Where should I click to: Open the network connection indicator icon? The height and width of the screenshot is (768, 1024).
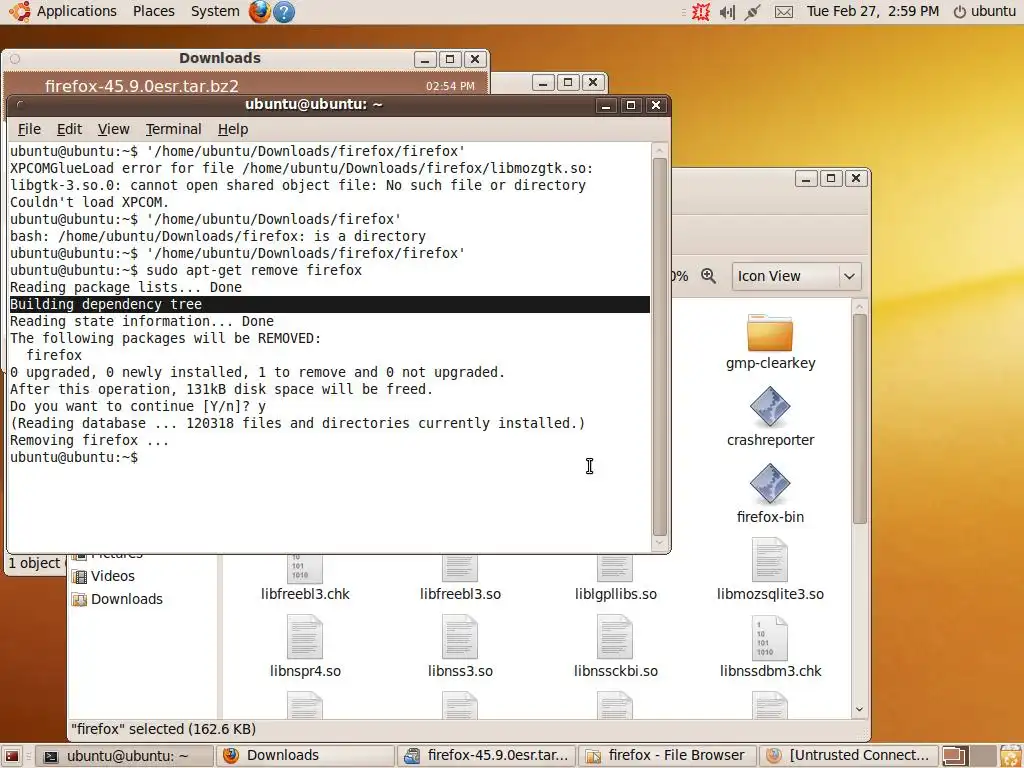[752, 11]
